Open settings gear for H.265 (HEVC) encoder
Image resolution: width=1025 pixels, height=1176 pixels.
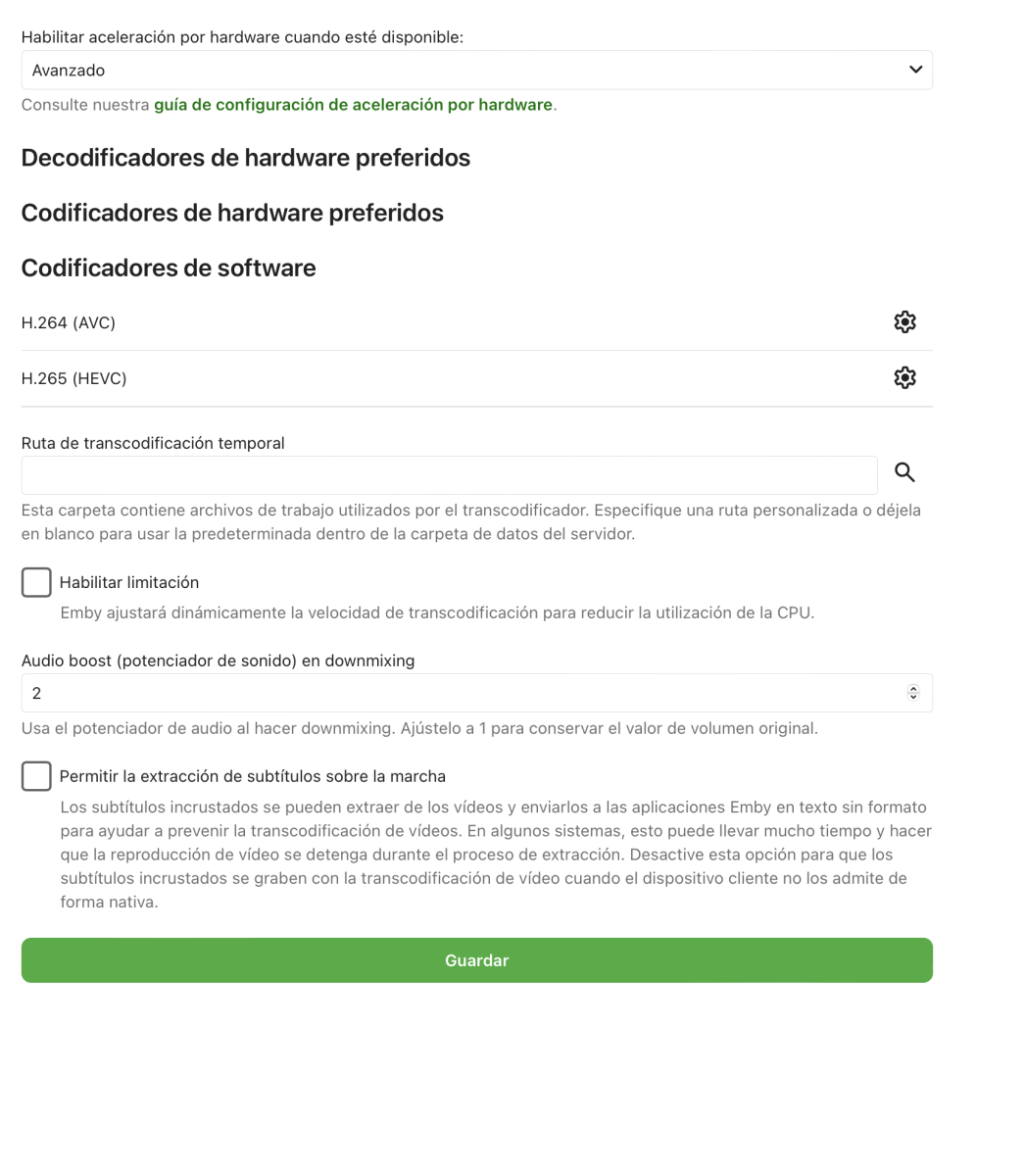pyautogui.click(x=904, y=378)
